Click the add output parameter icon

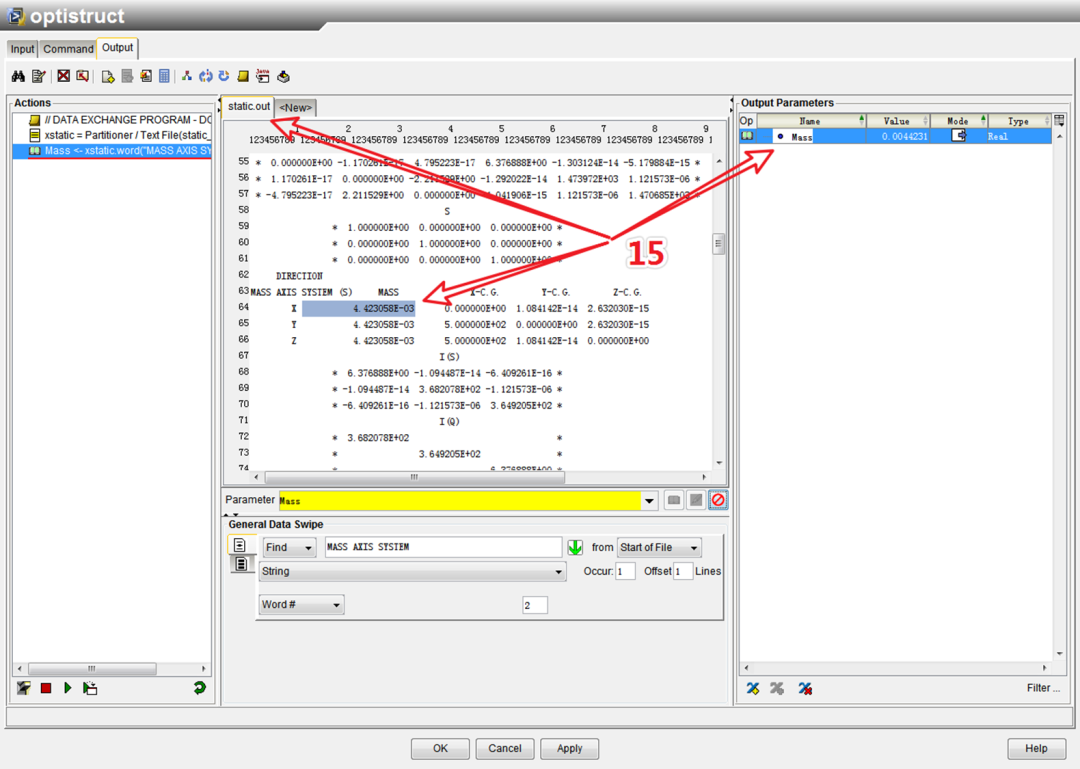pos(753,688)
